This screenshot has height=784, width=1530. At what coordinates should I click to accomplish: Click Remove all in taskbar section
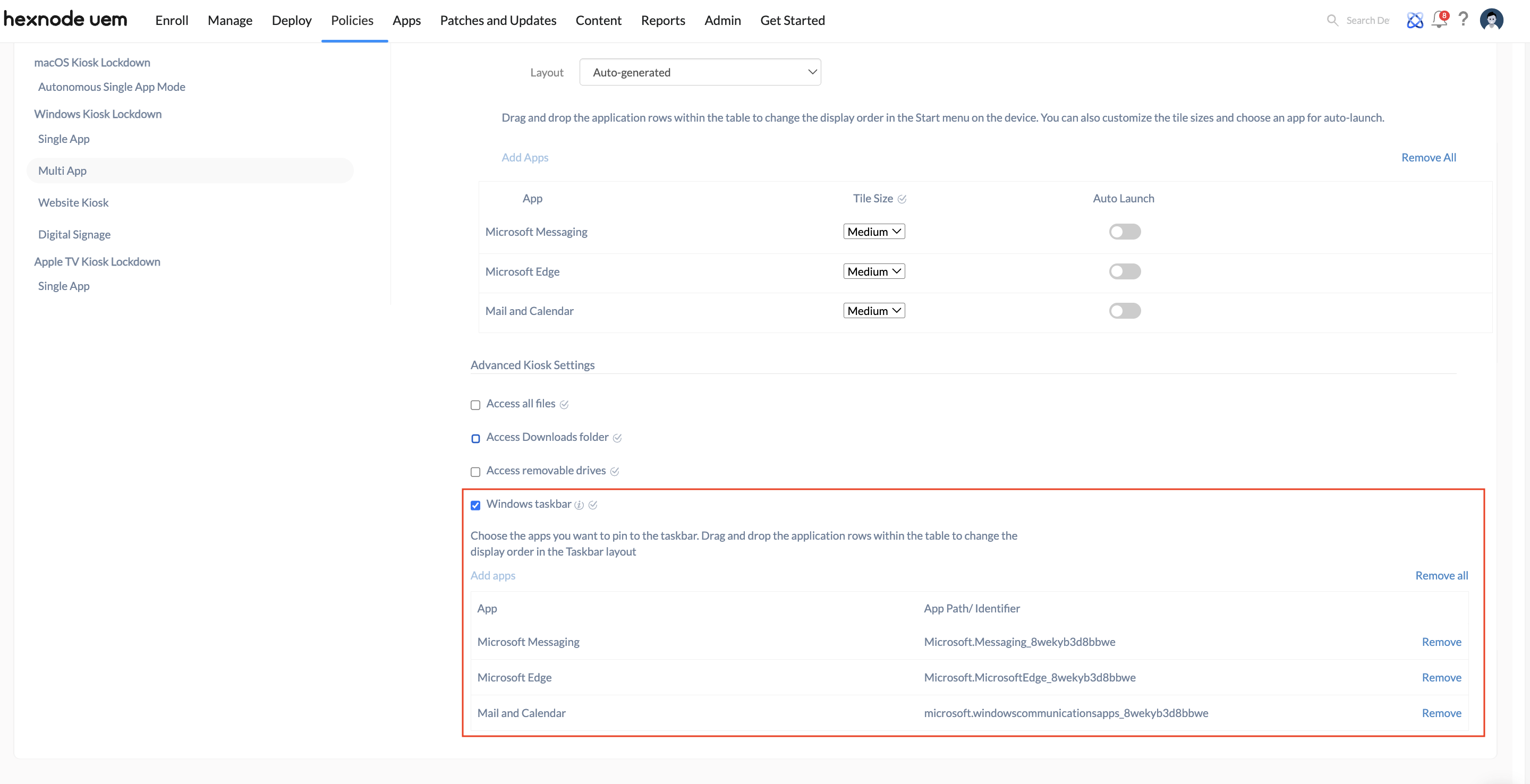1441,576
